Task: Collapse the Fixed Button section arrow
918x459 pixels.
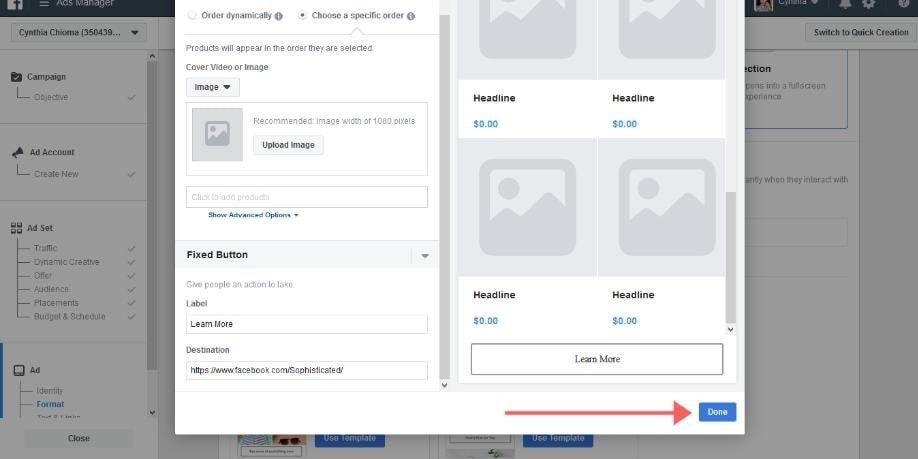Action: (425, 256)
